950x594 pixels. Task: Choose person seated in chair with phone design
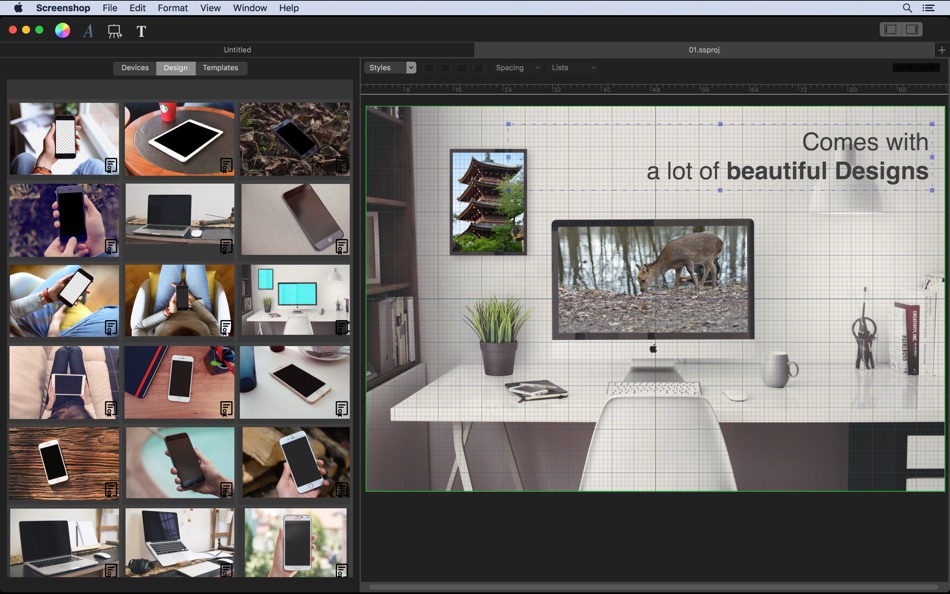click(179, 301)
